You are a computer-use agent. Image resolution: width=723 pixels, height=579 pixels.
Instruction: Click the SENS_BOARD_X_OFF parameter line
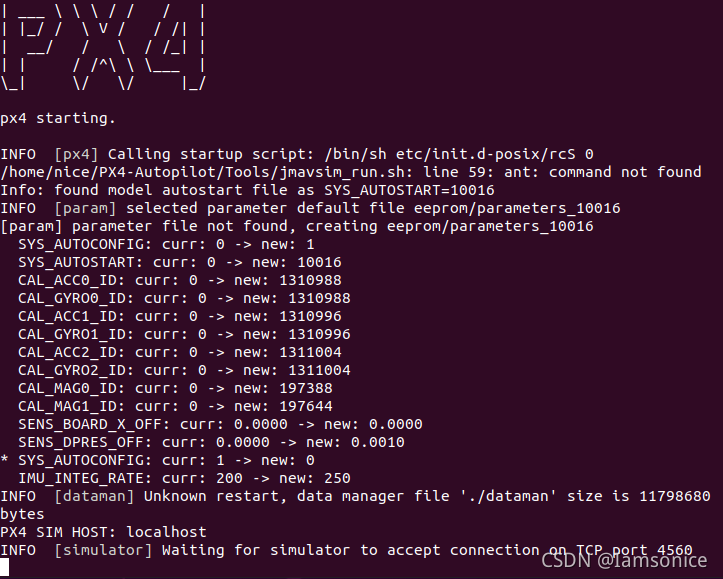(220, 424)
